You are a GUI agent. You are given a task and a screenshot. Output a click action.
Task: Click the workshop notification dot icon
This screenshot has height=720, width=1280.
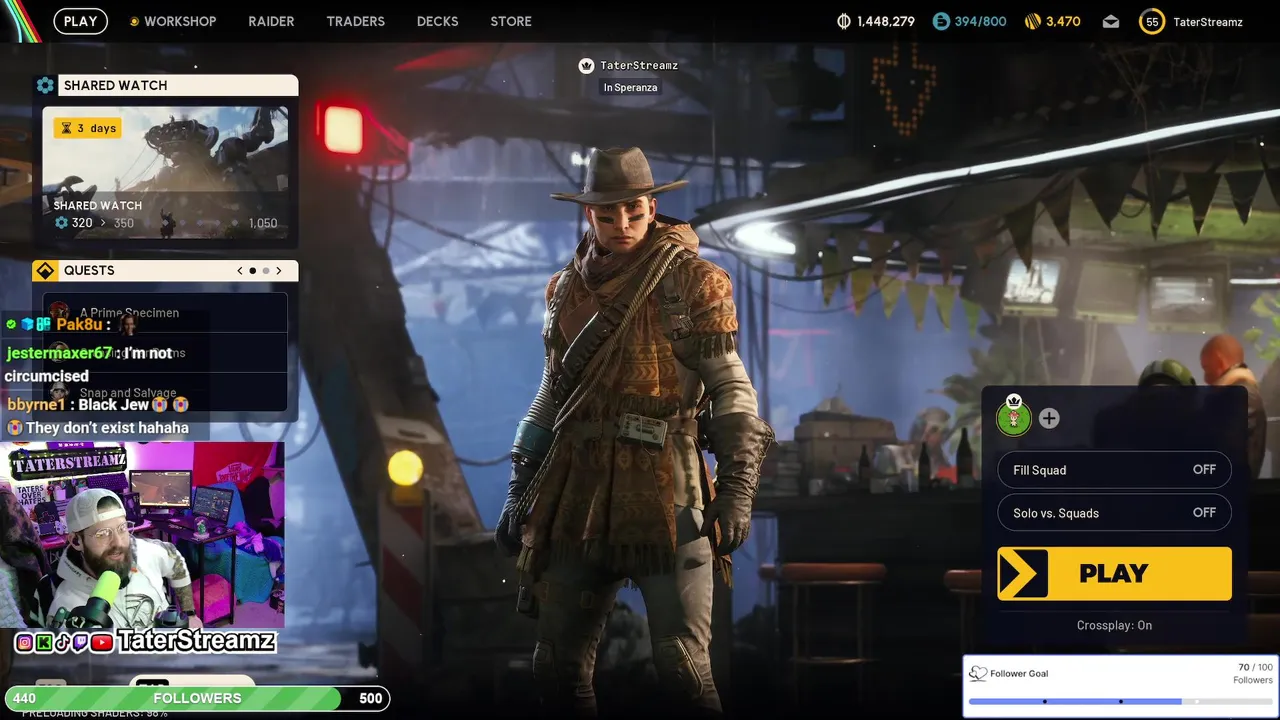135,21
